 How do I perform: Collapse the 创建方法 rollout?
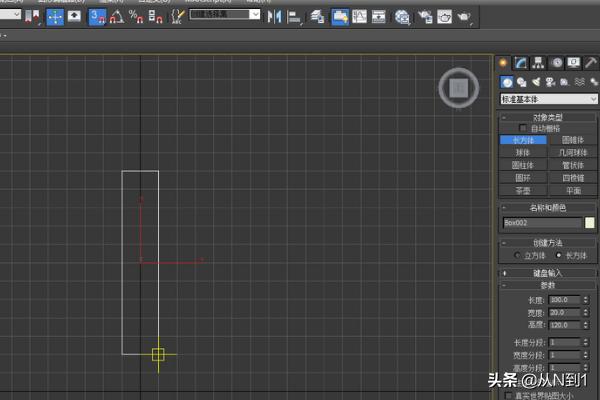pos(548,243)
